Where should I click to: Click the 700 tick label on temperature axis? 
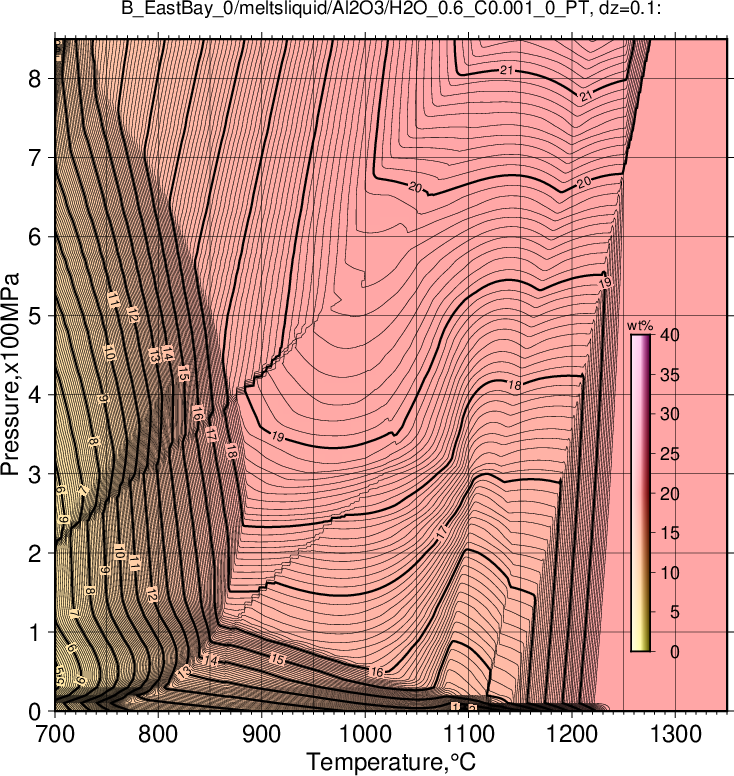tap(54, 734)
